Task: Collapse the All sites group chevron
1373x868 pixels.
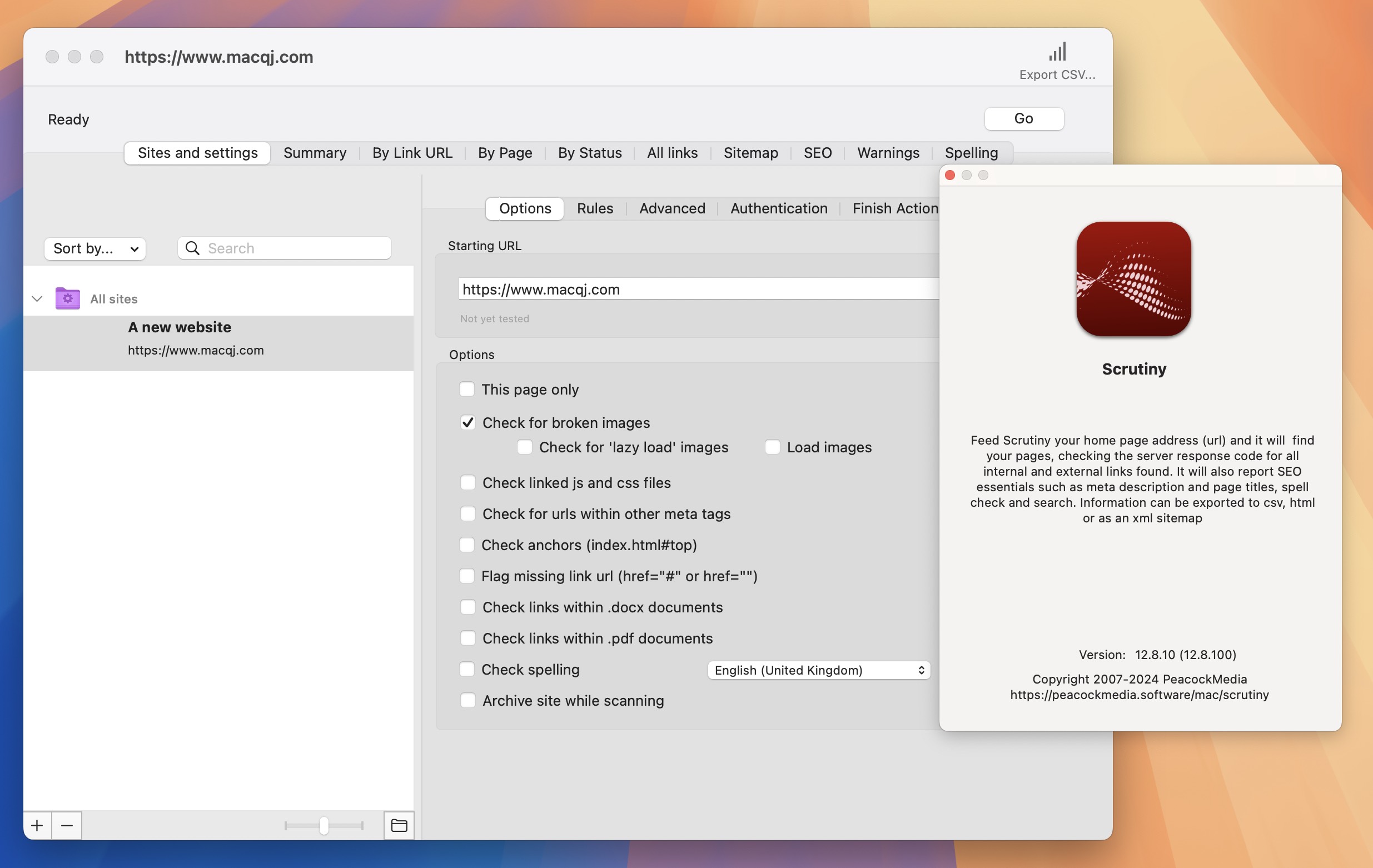Action: [x=37, y=298]
